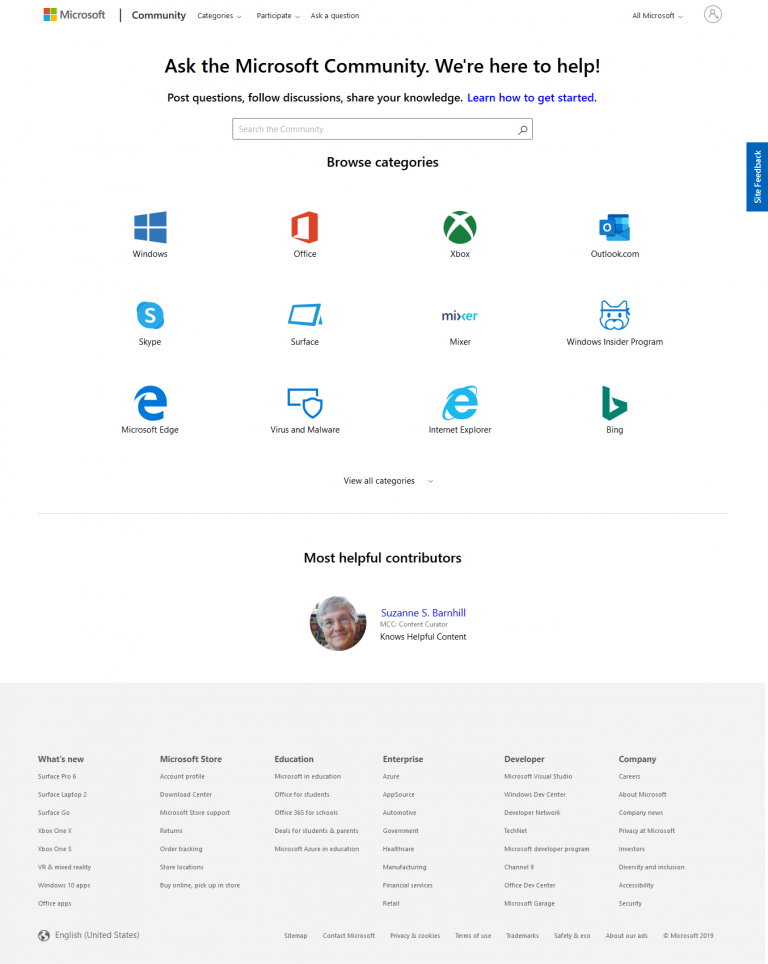Open the Bing category icon

coord(614,403)
